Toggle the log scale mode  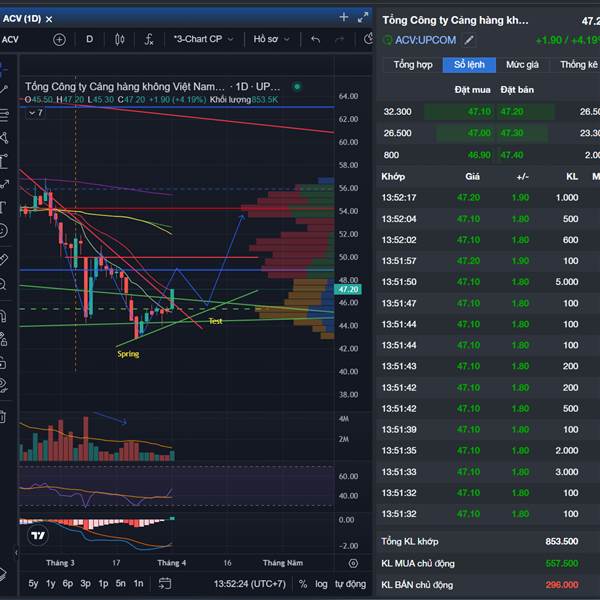click(321, 584)
